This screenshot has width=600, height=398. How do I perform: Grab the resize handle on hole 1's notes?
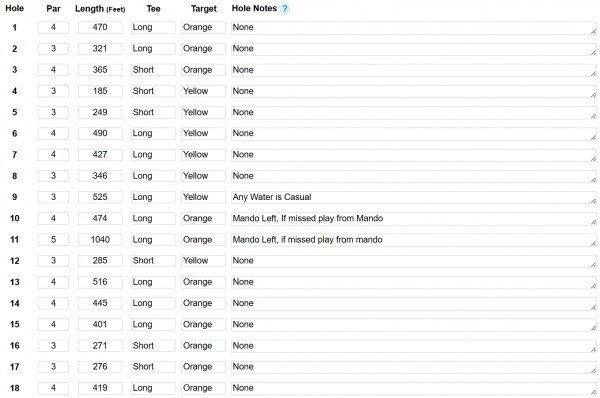pyautogui.click(x=593, y=31)
